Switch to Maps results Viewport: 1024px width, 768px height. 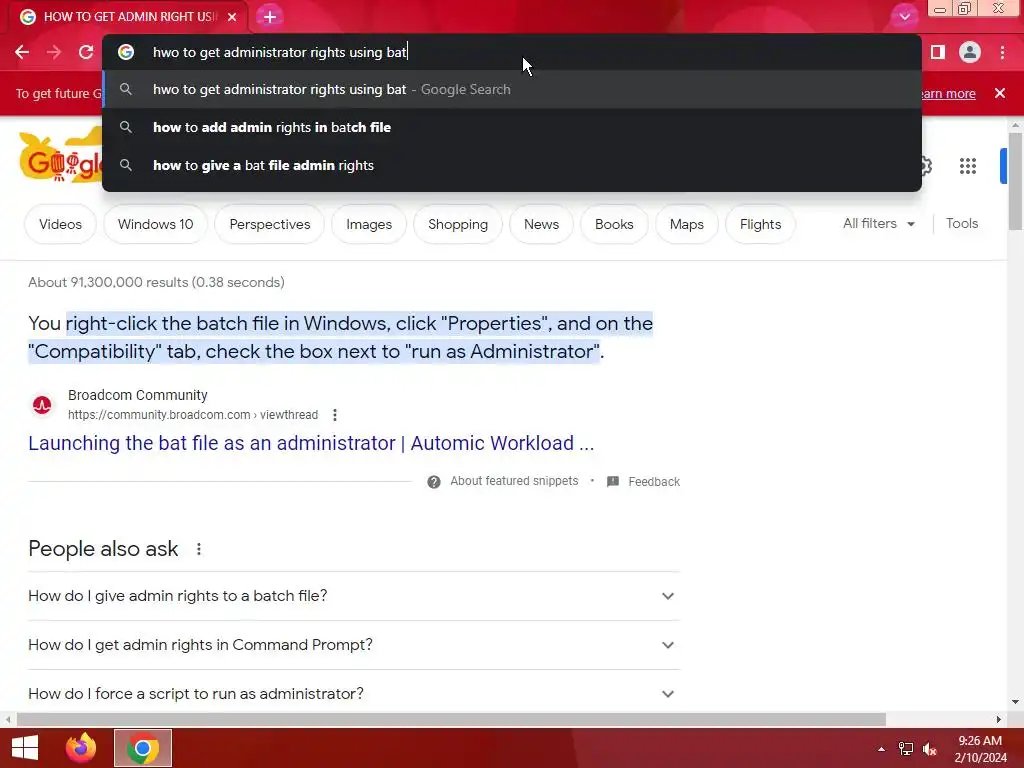click(x=686, y=224)
